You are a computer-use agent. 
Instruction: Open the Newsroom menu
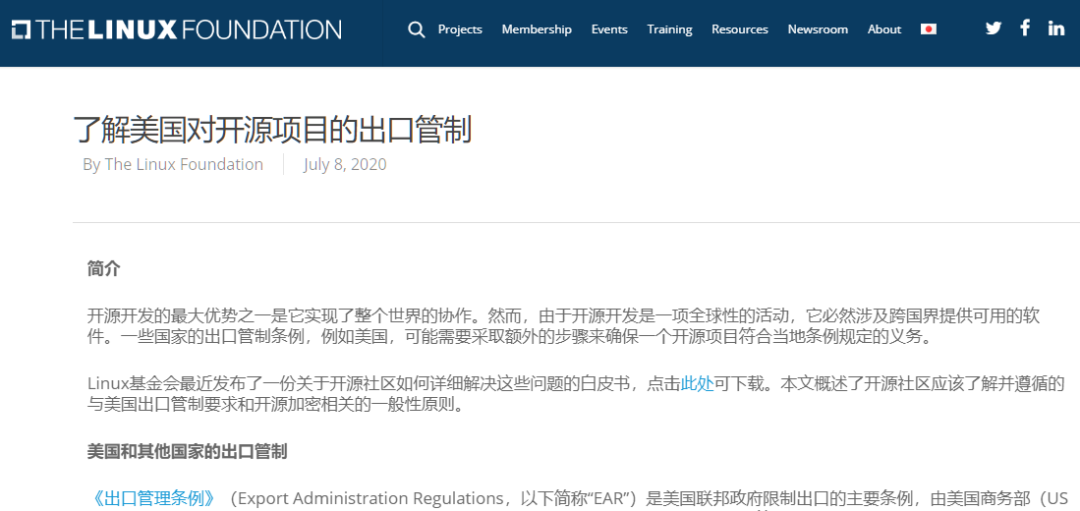[x=818, y=30]
